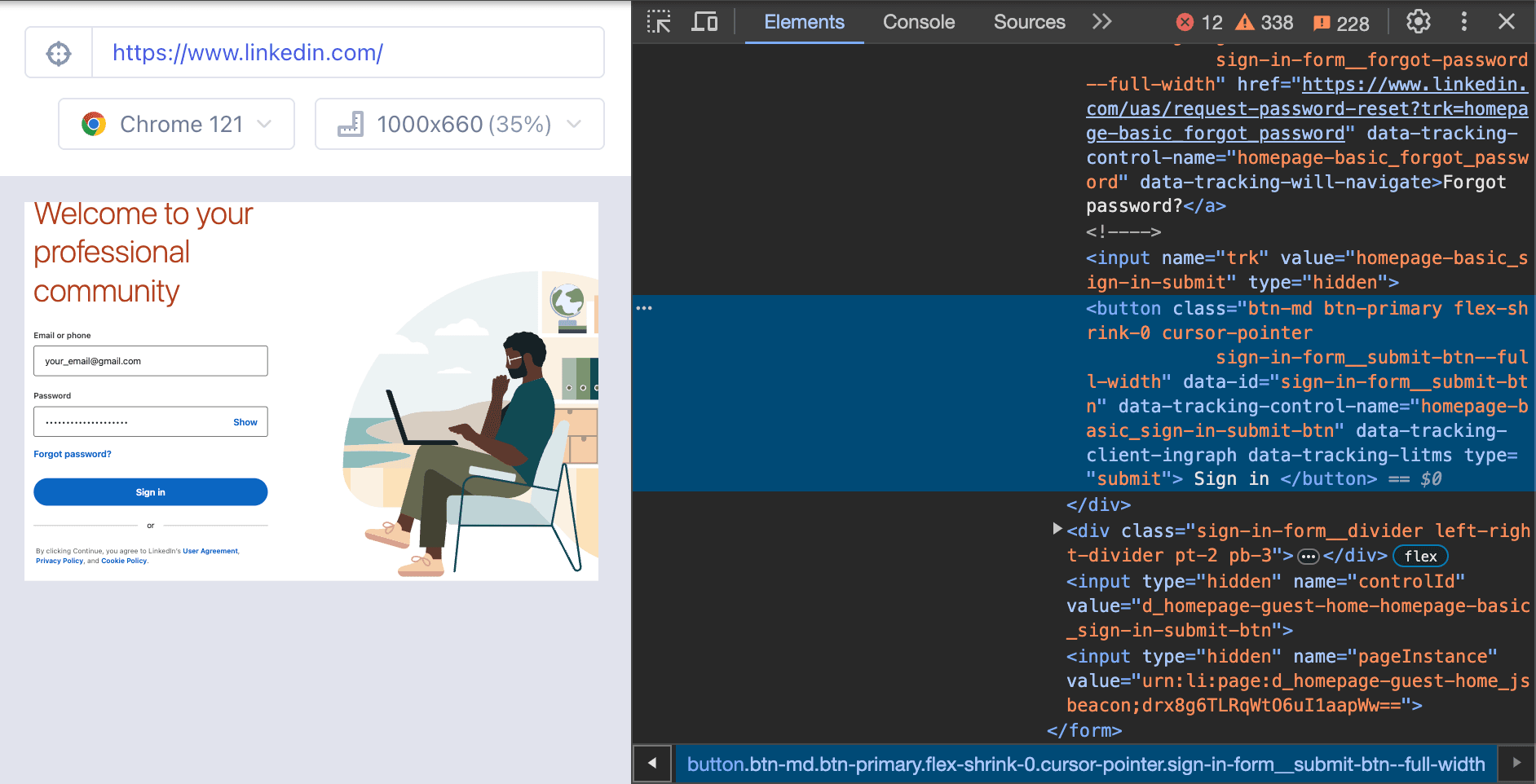Screen dimensions: 1536x784
Task: Open the Chrome 121 browser dropdown
Action: pos(176,124)
